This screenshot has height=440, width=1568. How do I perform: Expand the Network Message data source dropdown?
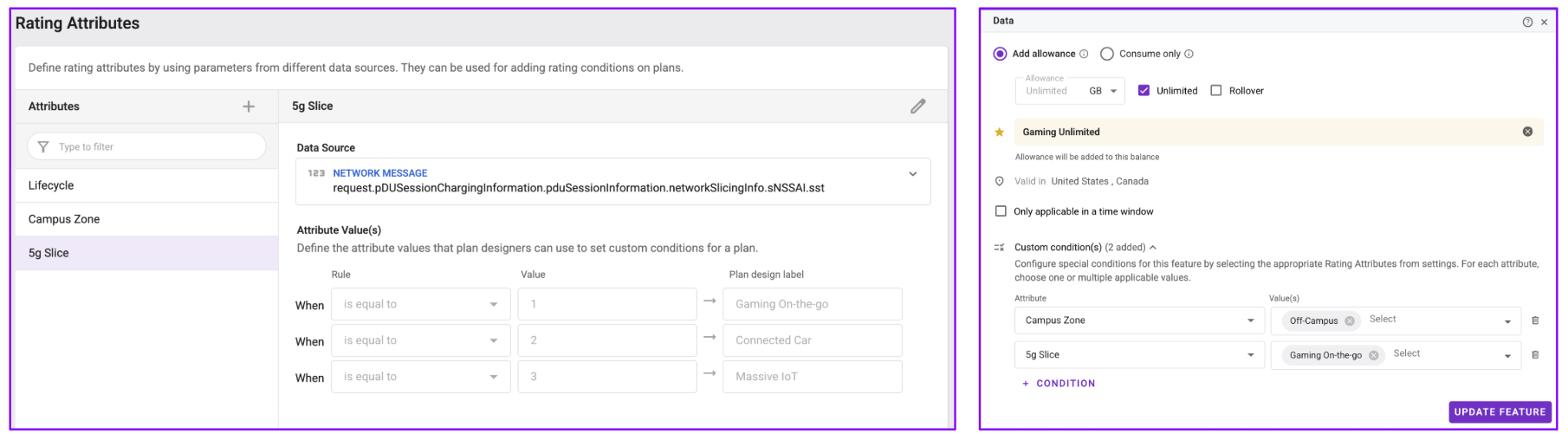point(912,174)
